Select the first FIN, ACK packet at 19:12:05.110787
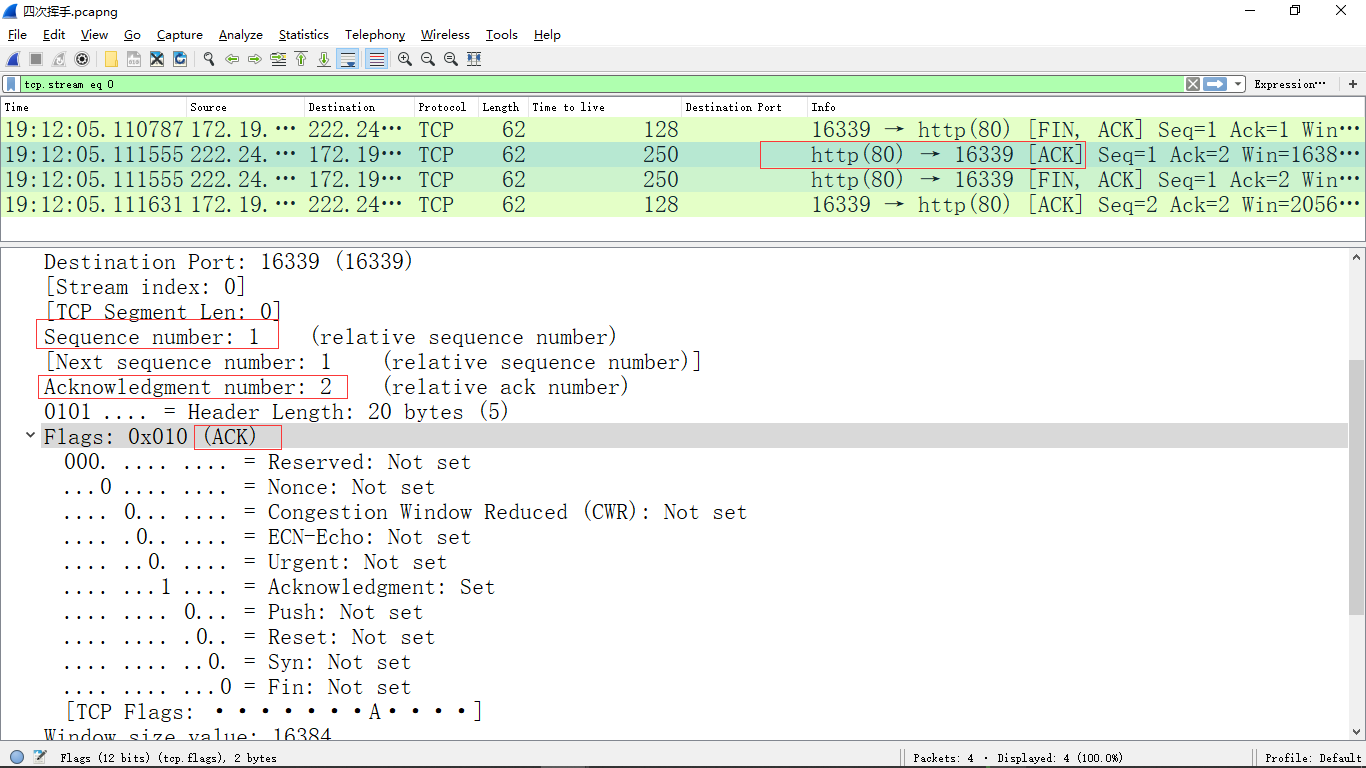 [x=683, y=129]
